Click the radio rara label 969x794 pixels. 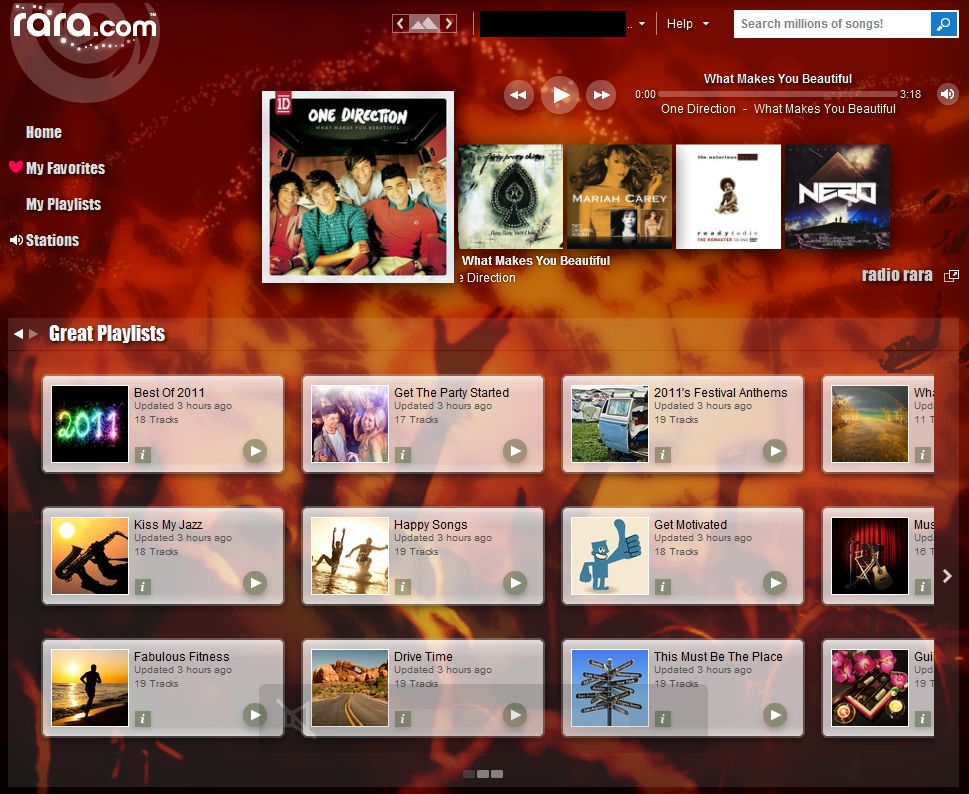pos(897,275)
